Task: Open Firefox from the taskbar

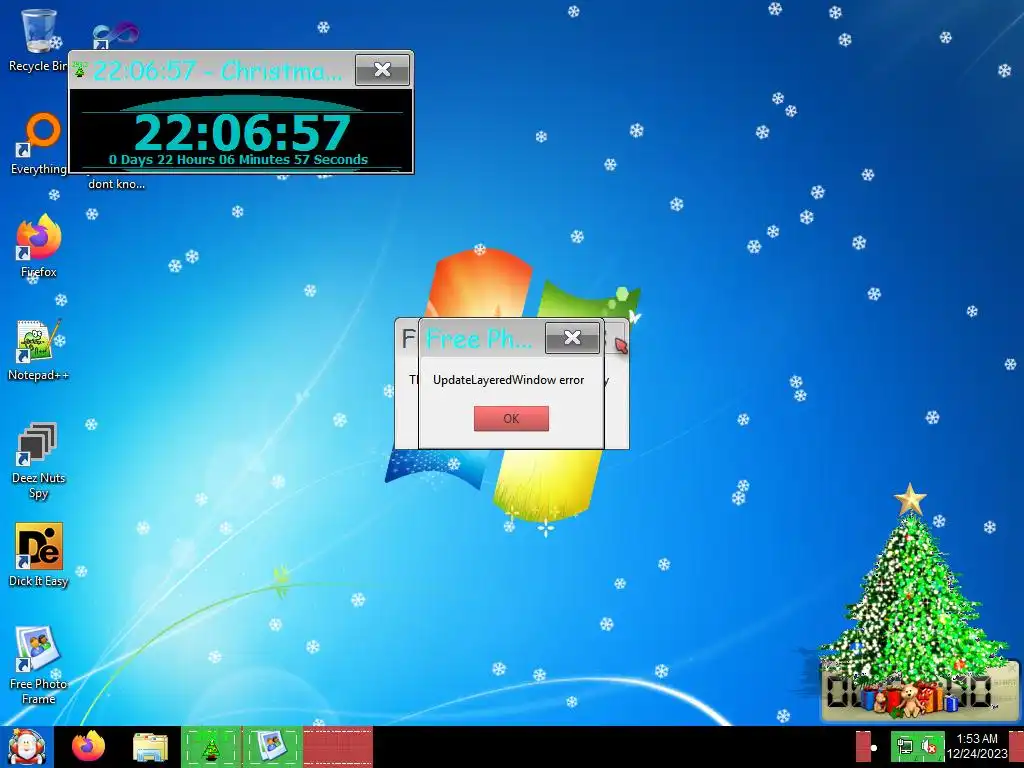Action: click(x=88, y=746)
